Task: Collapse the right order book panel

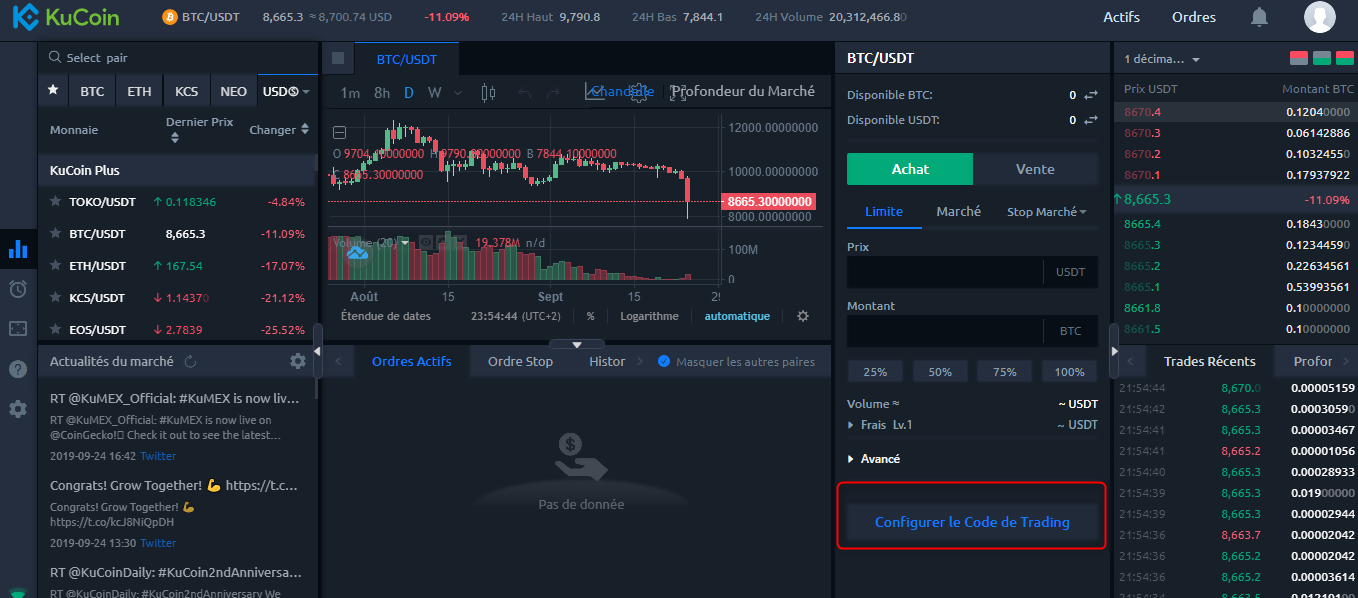Action: 1116,351
